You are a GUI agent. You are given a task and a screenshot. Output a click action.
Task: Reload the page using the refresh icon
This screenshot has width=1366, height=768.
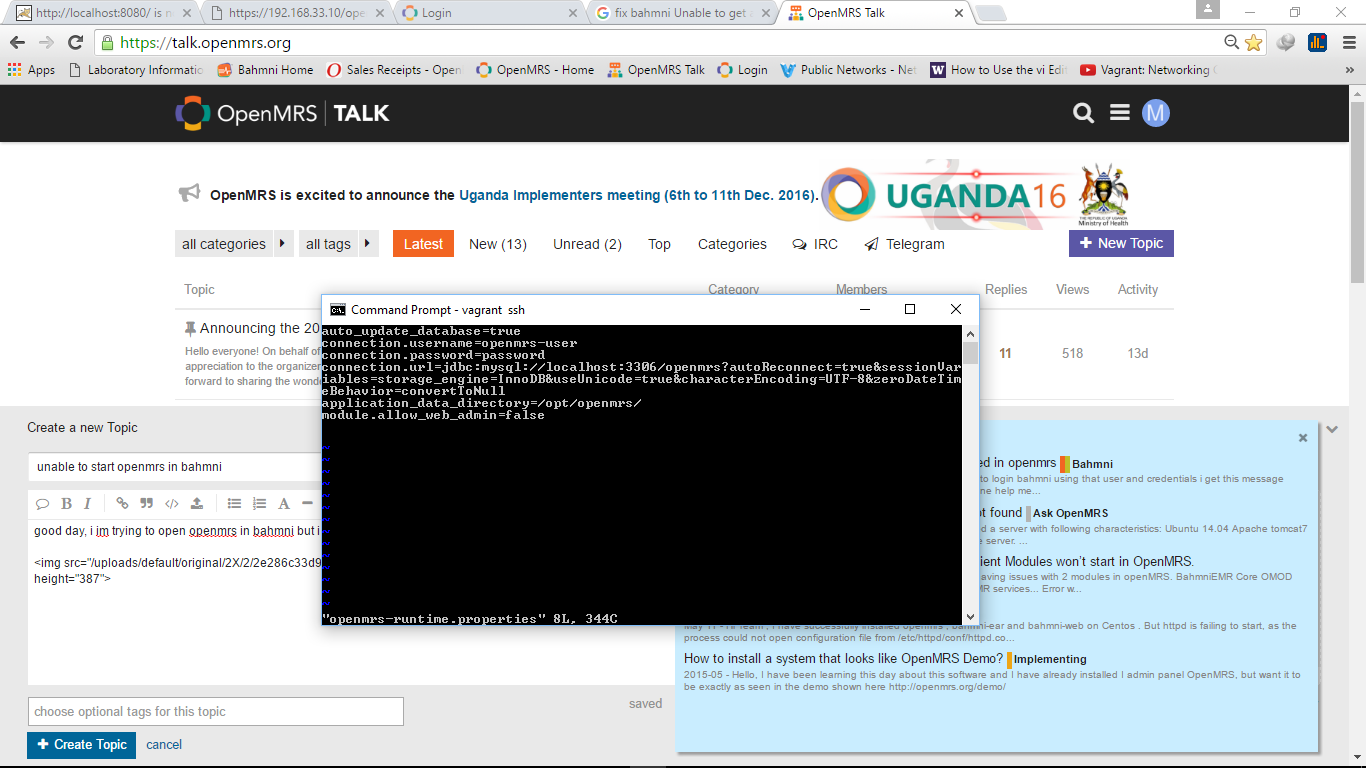75,43
